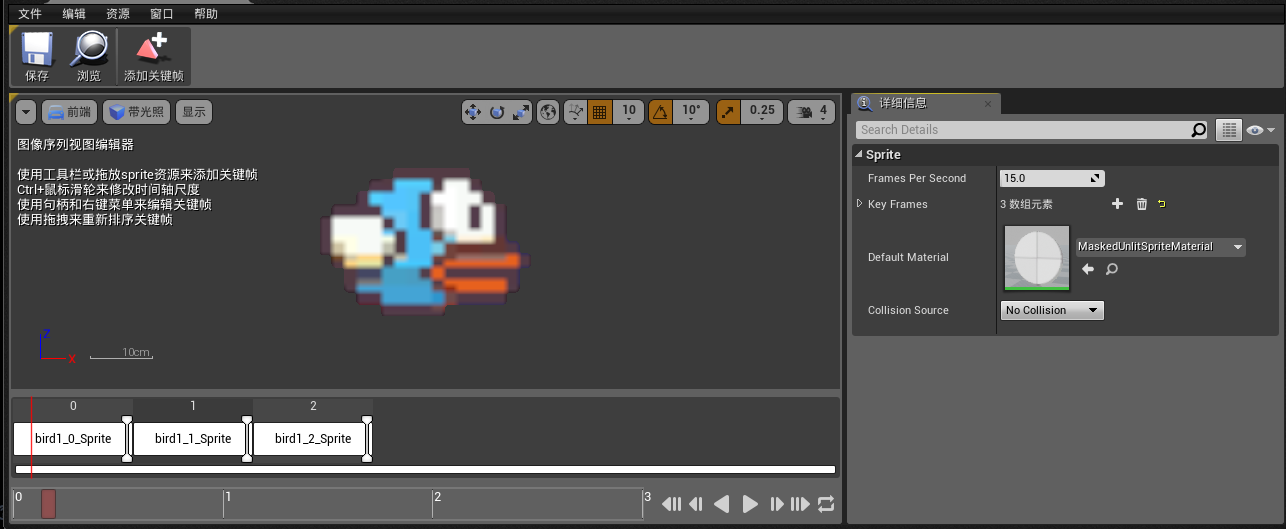Expand the Key Frames array
Image resolution: width=1286 pixels, height=529 pixels.
pyautogui.click(x=859, y=204)
